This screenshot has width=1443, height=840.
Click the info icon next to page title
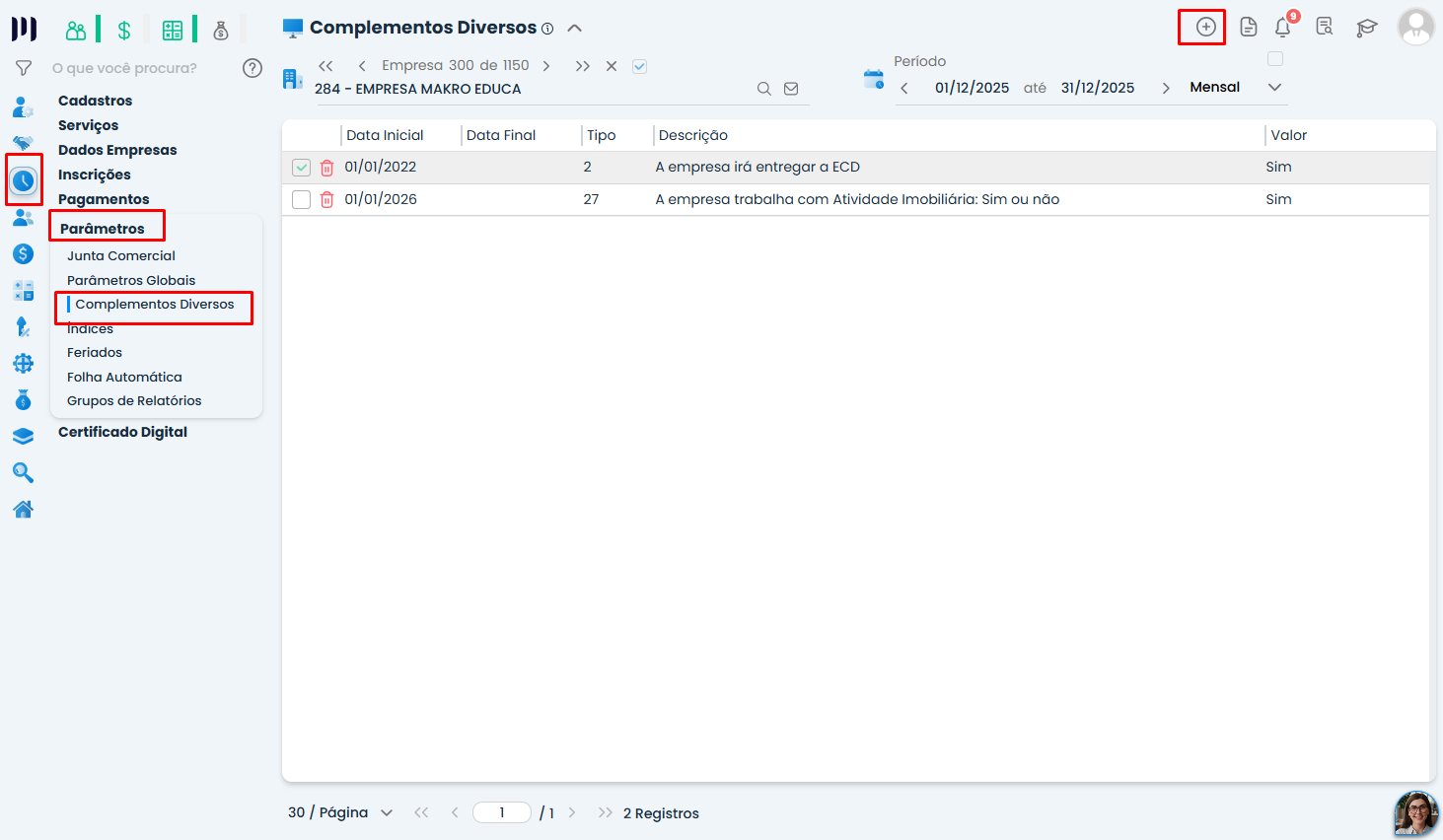click(547, 29)
